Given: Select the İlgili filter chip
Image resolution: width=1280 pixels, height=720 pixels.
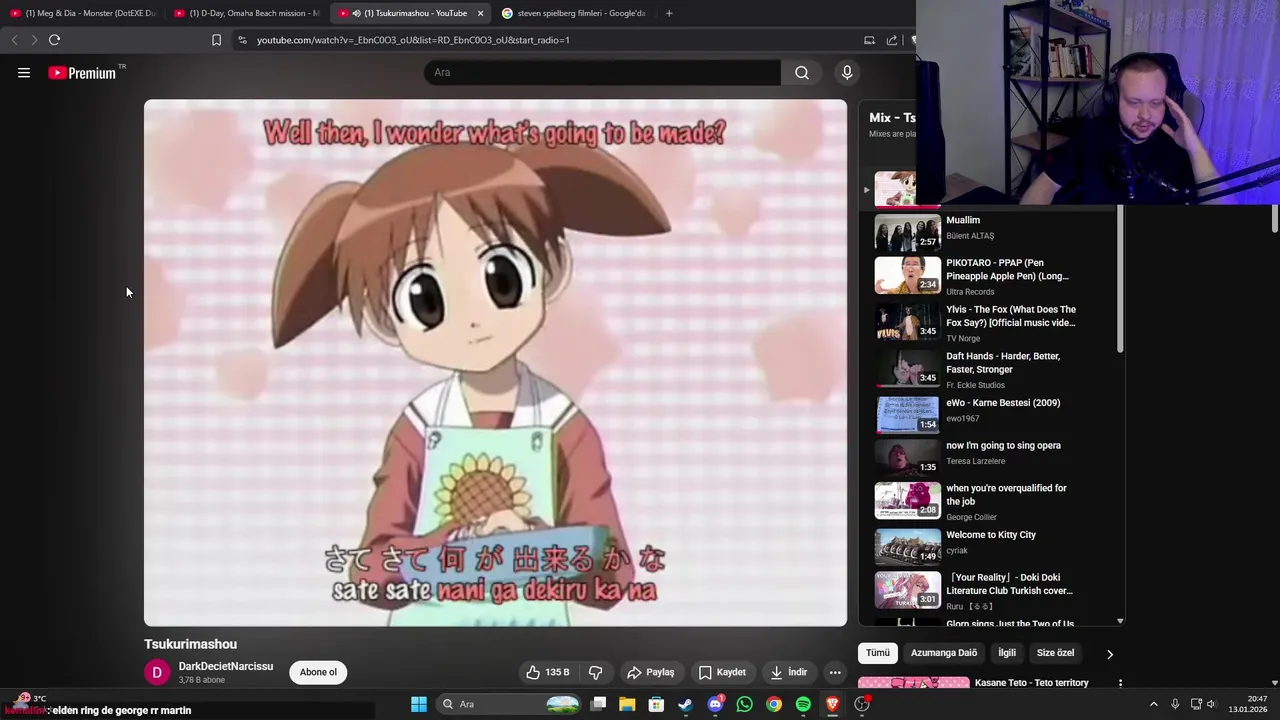Looking at the screenshot, I should click(x=1007, y=653).
